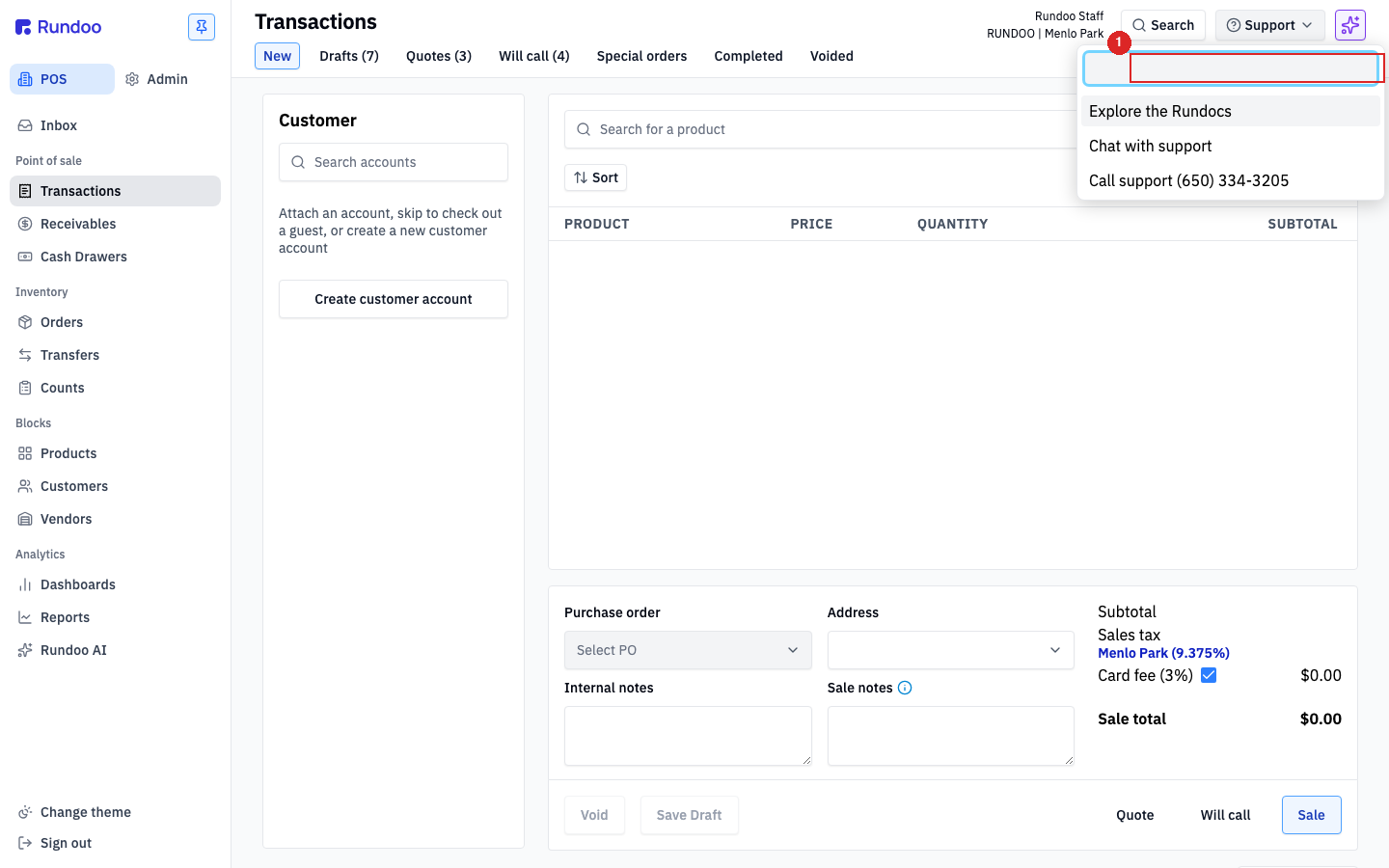1389x868 pixels.
Task: Collapse the Support dropdown menu
Action: 1270,25
